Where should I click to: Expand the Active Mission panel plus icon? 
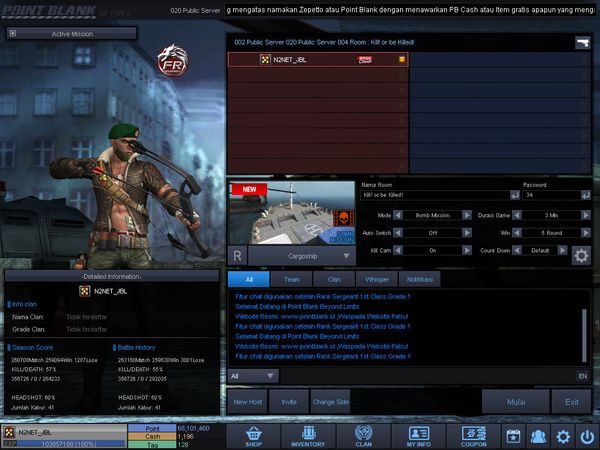point(13,33)
